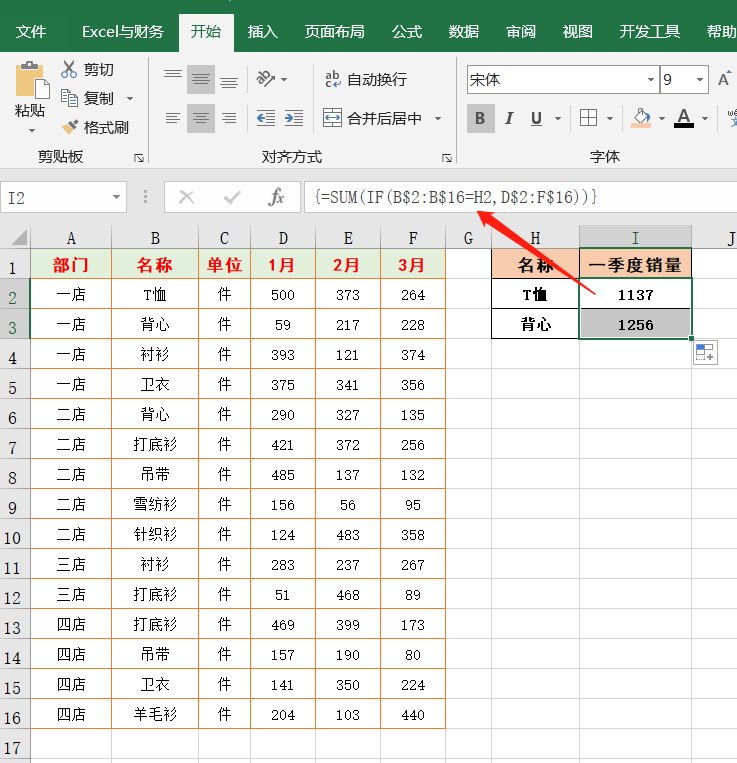Click the Insert Function fx icon
Viewport: 737px width, 763px height.
[x=276, y=198]
